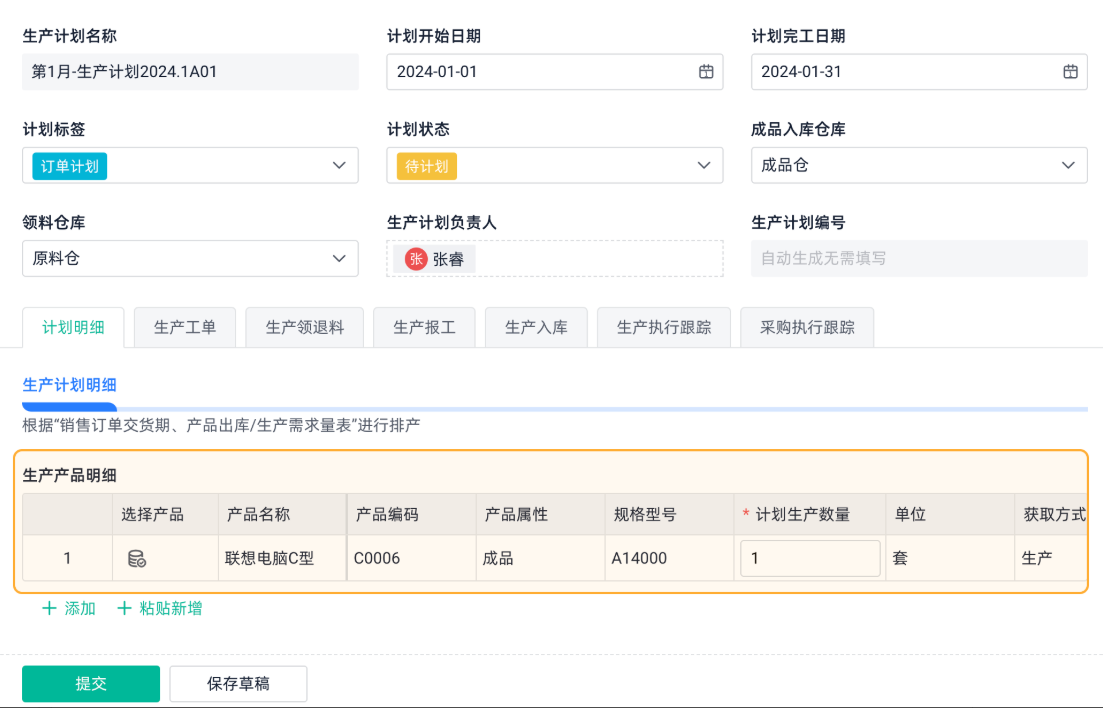Expand the 计划状态 dropdown
The width and height of the screenshot is (1103, 708).
click(x=703, y=166)
